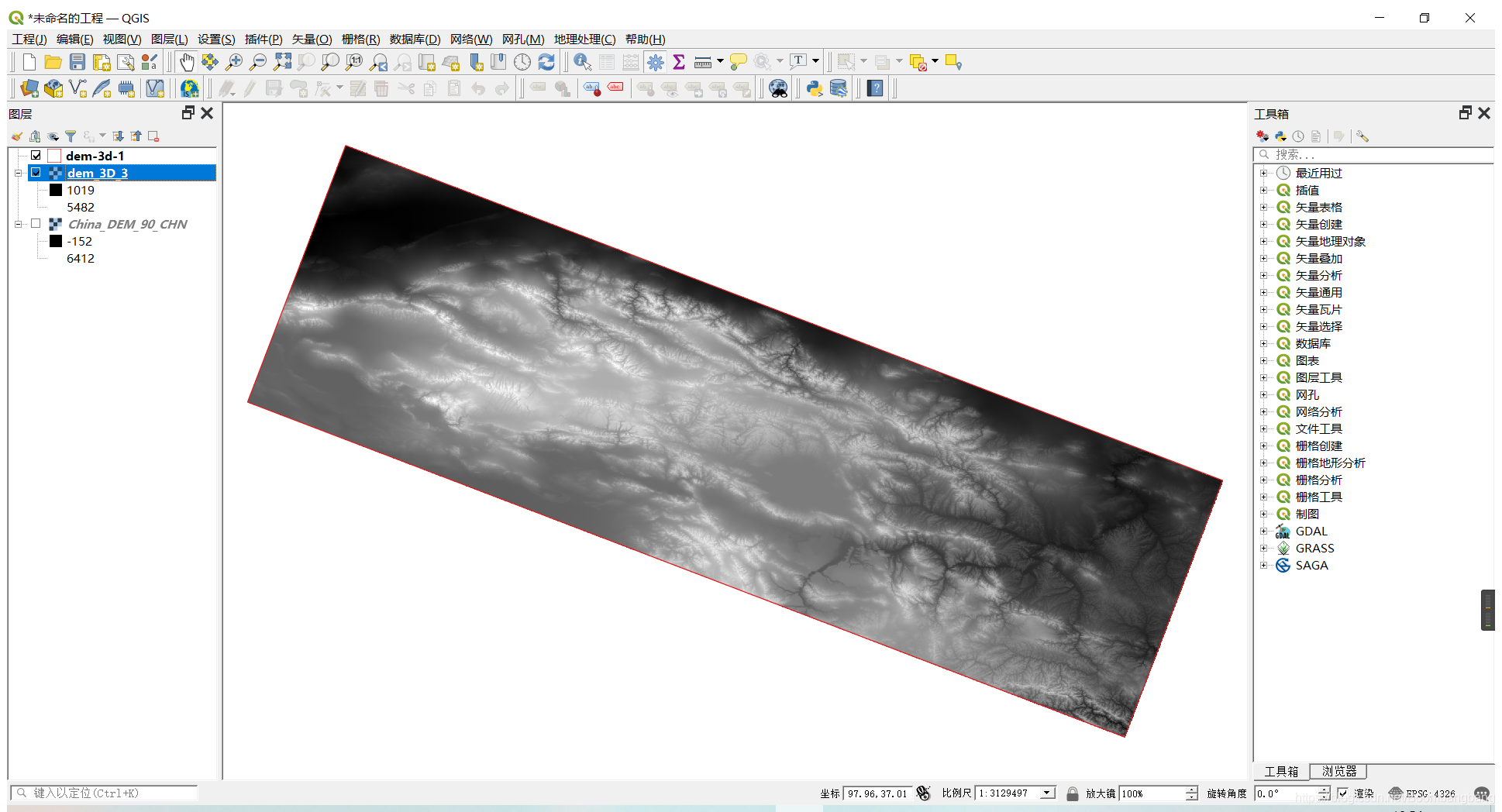
Task: Click the Identify Features tool
Action: click(x=583, y=62)
